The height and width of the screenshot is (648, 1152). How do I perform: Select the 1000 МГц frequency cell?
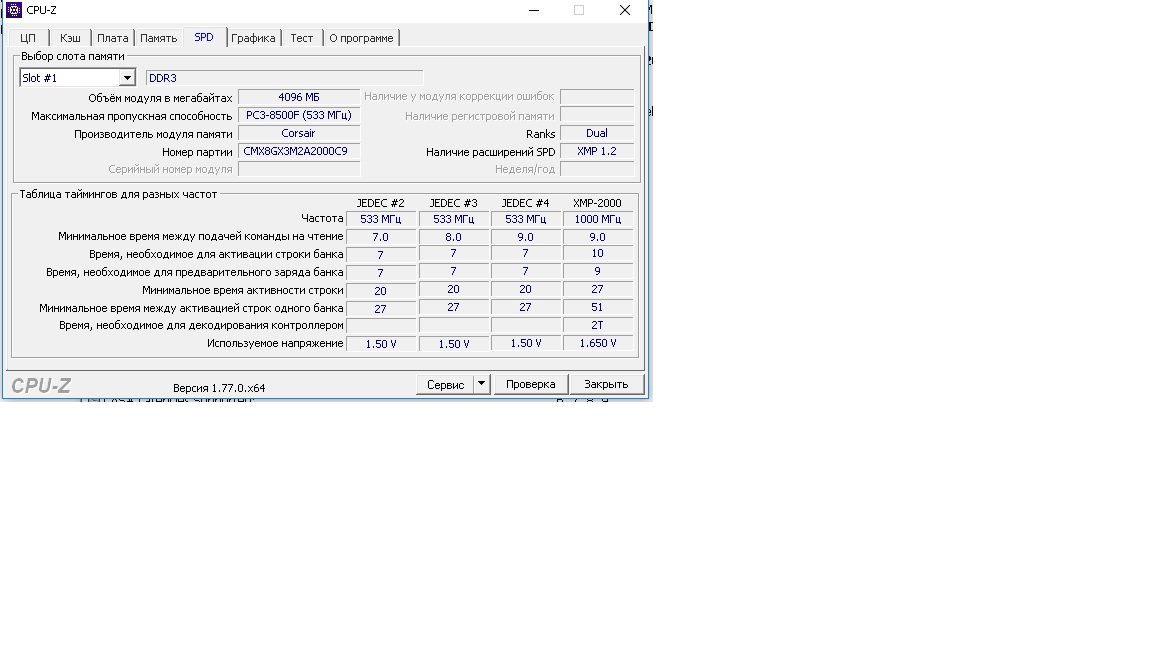click(x=597, y=219)
